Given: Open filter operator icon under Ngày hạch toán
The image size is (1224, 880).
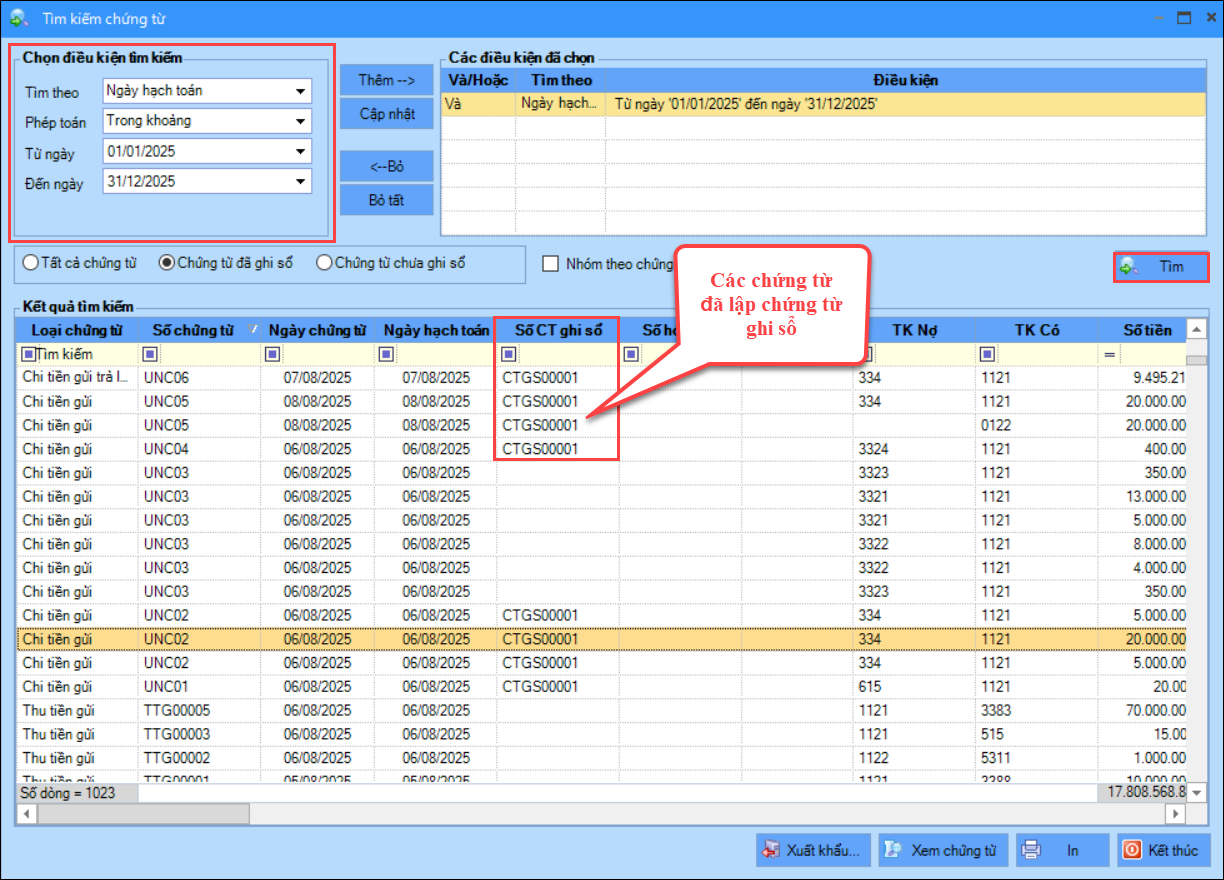Looking at the screenshot, I should [x=388, y=353].
